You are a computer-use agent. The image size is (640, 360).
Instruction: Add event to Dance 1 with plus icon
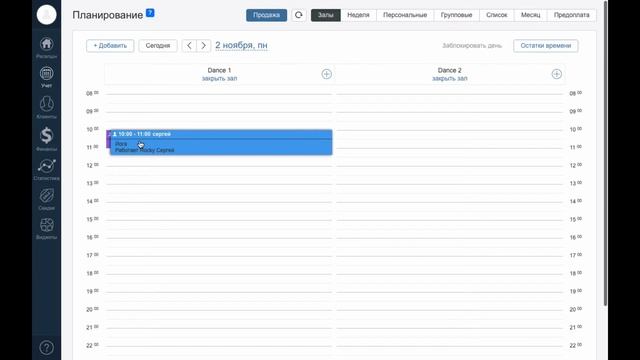point(327,74)
